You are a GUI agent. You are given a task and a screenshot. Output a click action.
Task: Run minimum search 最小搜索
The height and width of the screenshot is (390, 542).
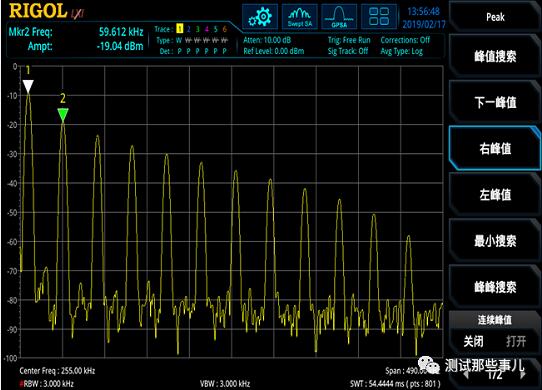[x=495, y=241]
